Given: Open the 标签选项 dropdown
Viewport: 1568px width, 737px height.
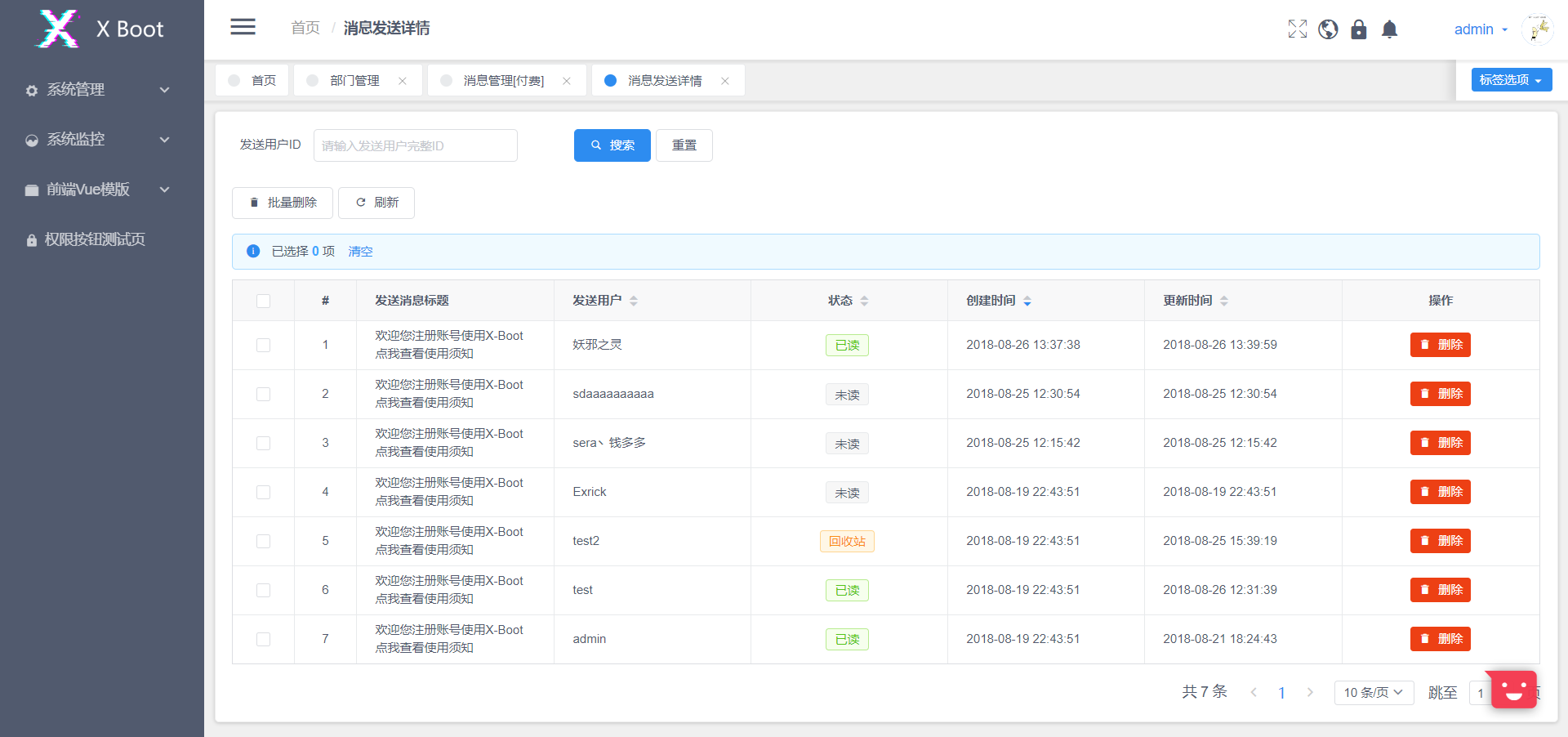Looking at the screenshot, I should click(x=1512, y=79).
